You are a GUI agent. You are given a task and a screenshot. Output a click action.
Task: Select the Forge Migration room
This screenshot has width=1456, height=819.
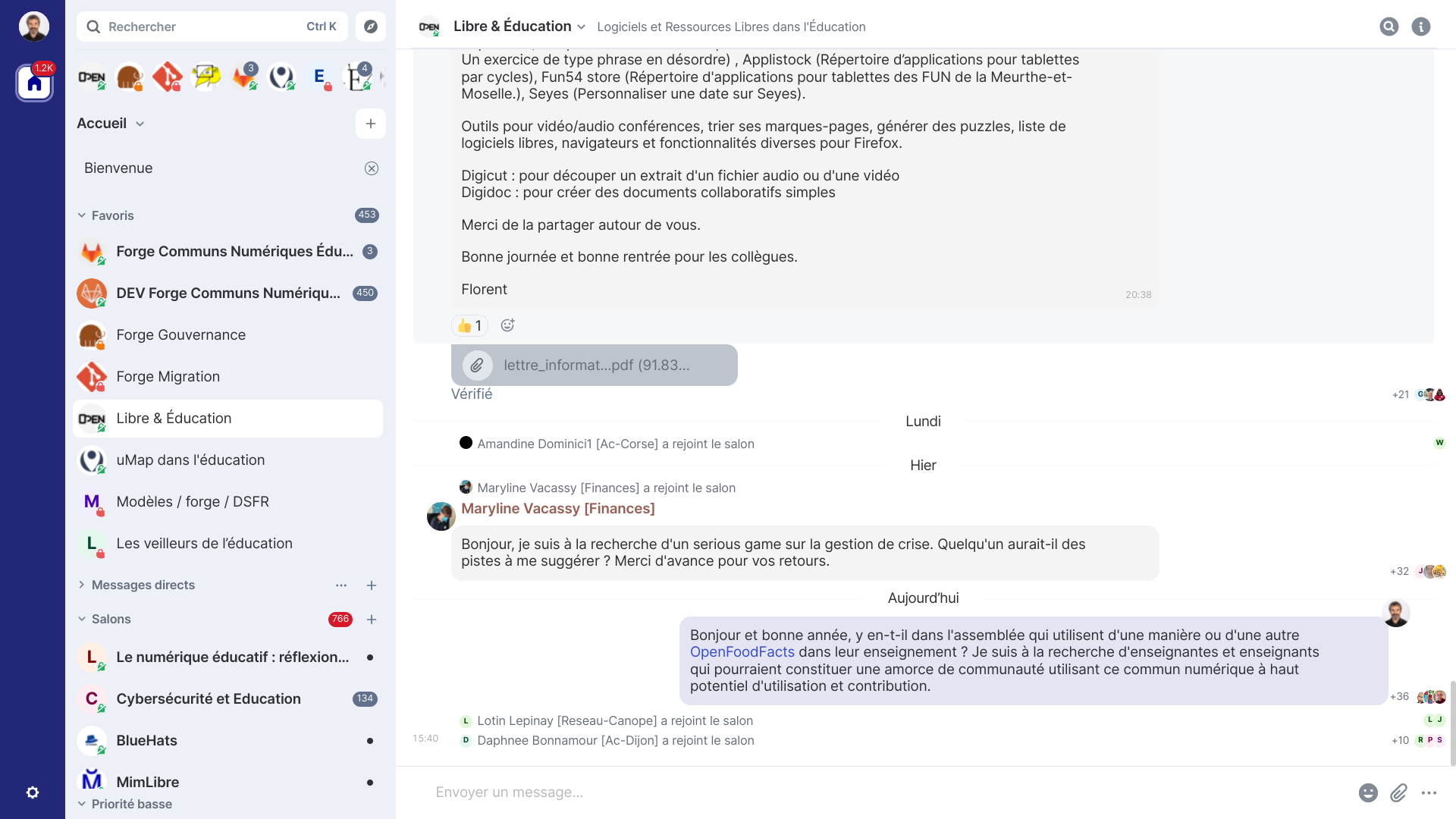tap(227, 377)
